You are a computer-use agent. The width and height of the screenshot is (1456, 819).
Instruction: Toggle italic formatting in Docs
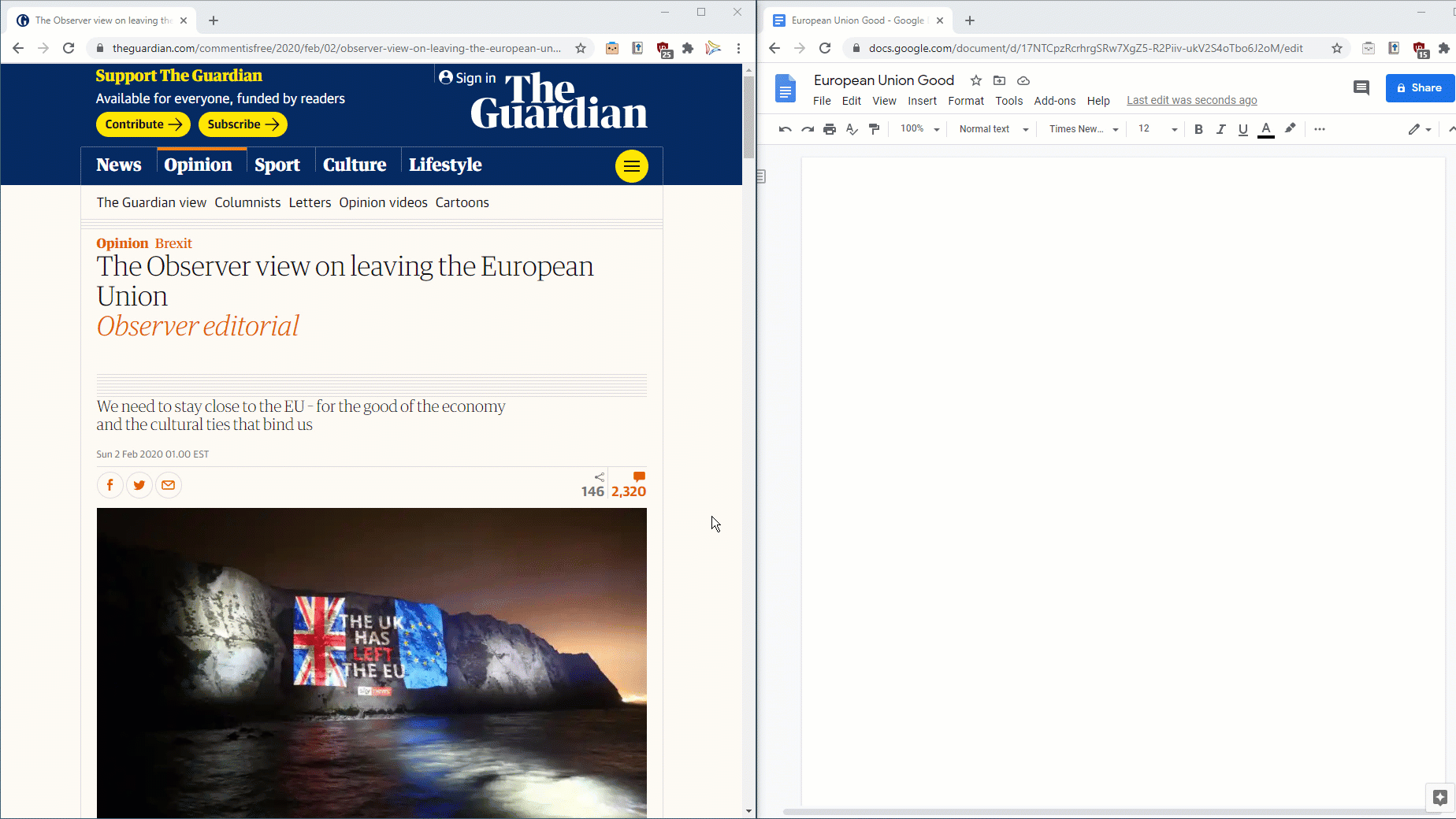click(1220, 129)
